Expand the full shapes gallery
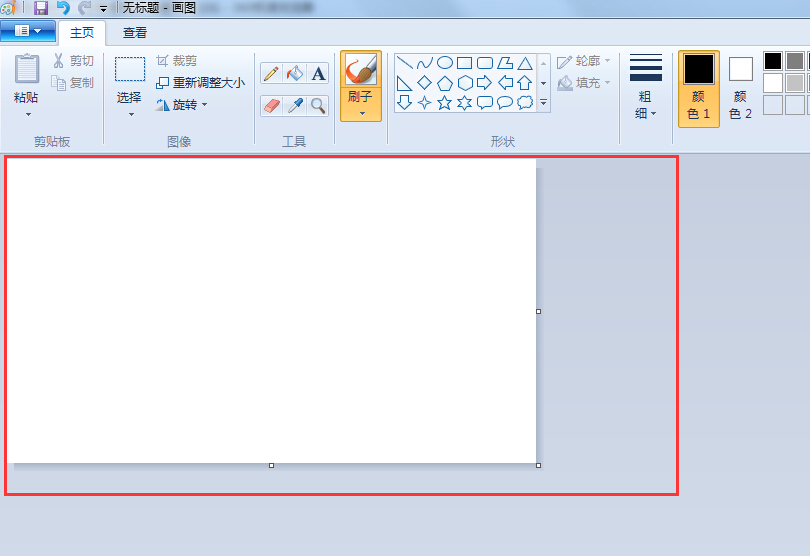Viewport: 810px width, 556px height. tap(543, 103)
